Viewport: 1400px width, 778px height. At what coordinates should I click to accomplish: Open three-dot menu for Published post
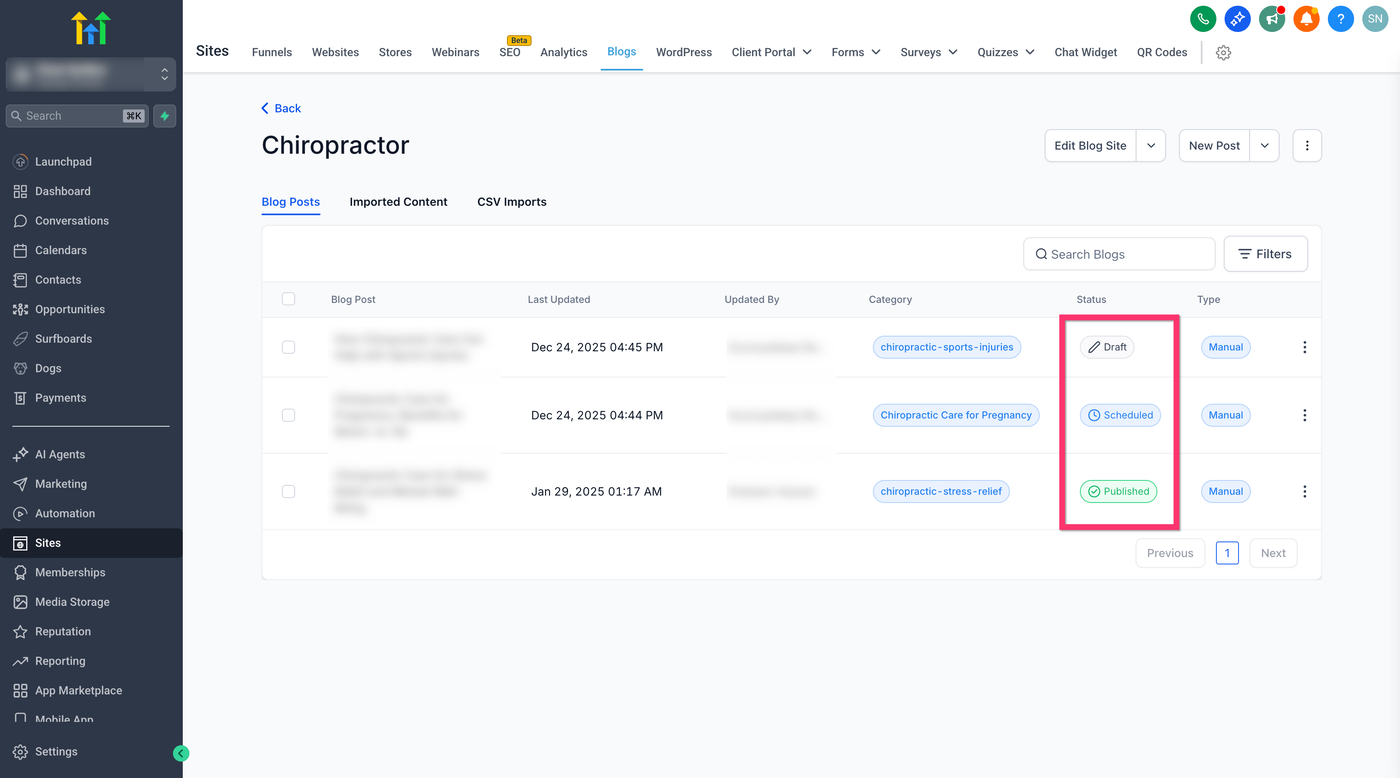pyautogui.click(x=1304, y=491)
